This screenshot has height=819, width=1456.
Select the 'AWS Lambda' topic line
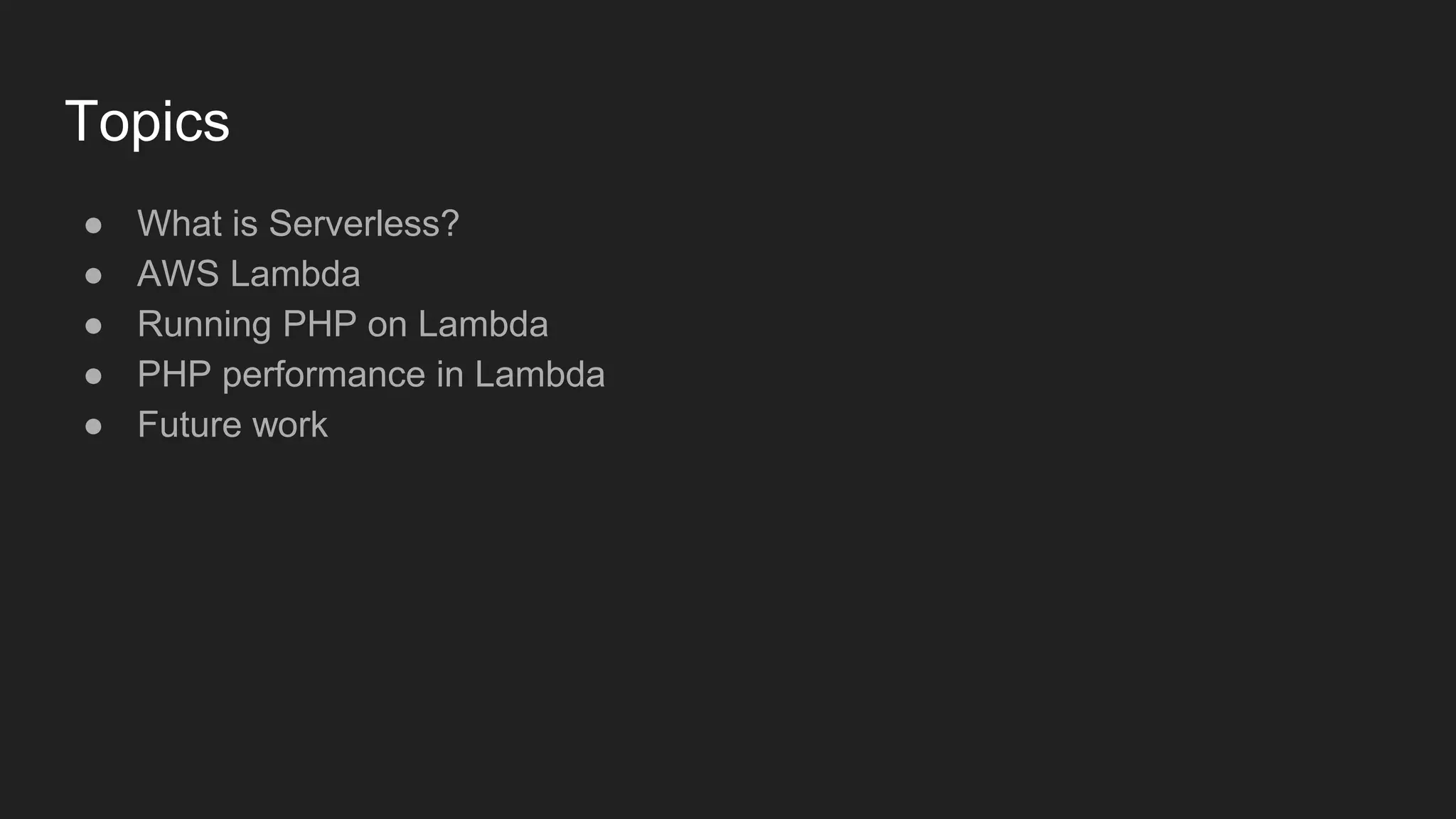(x=248, y=274)
